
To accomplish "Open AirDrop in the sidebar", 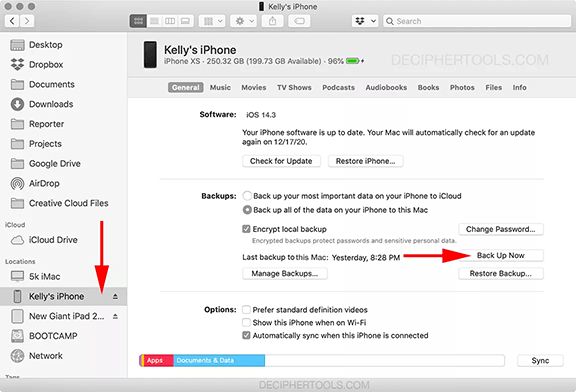I will [x=64, y=183].
